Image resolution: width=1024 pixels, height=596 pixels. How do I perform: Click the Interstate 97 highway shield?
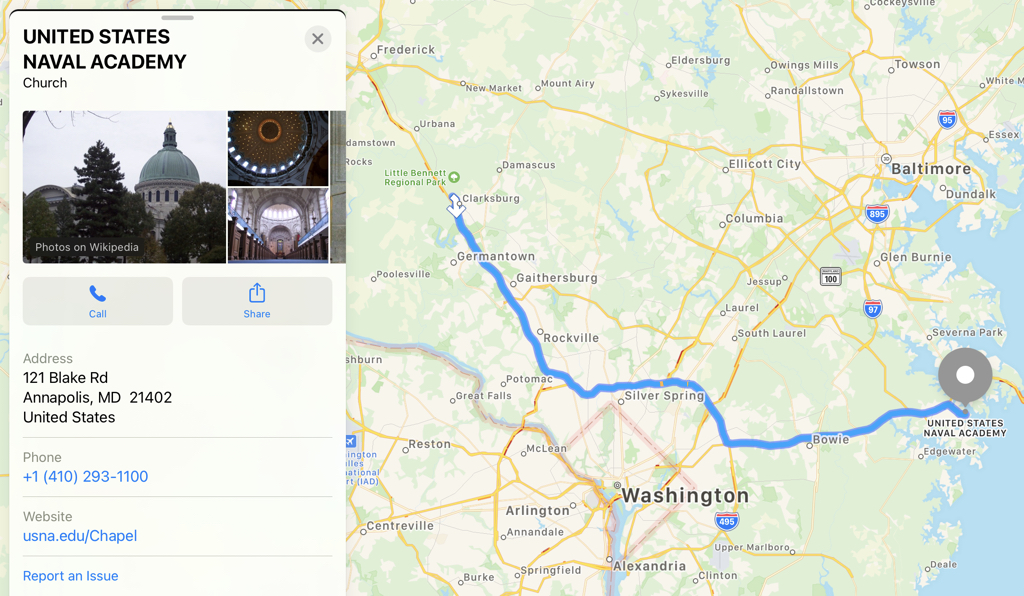[x=872, y=309]
